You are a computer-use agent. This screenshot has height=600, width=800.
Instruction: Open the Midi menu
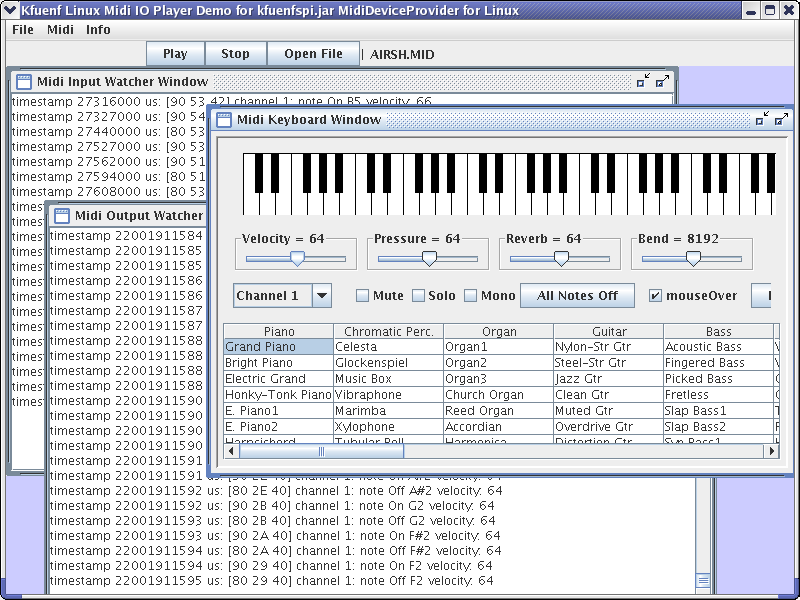(60, 30)
